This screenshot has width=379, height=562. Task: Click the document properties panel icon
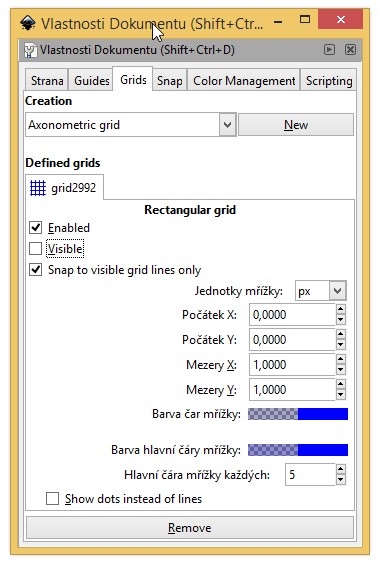(30, 50)
